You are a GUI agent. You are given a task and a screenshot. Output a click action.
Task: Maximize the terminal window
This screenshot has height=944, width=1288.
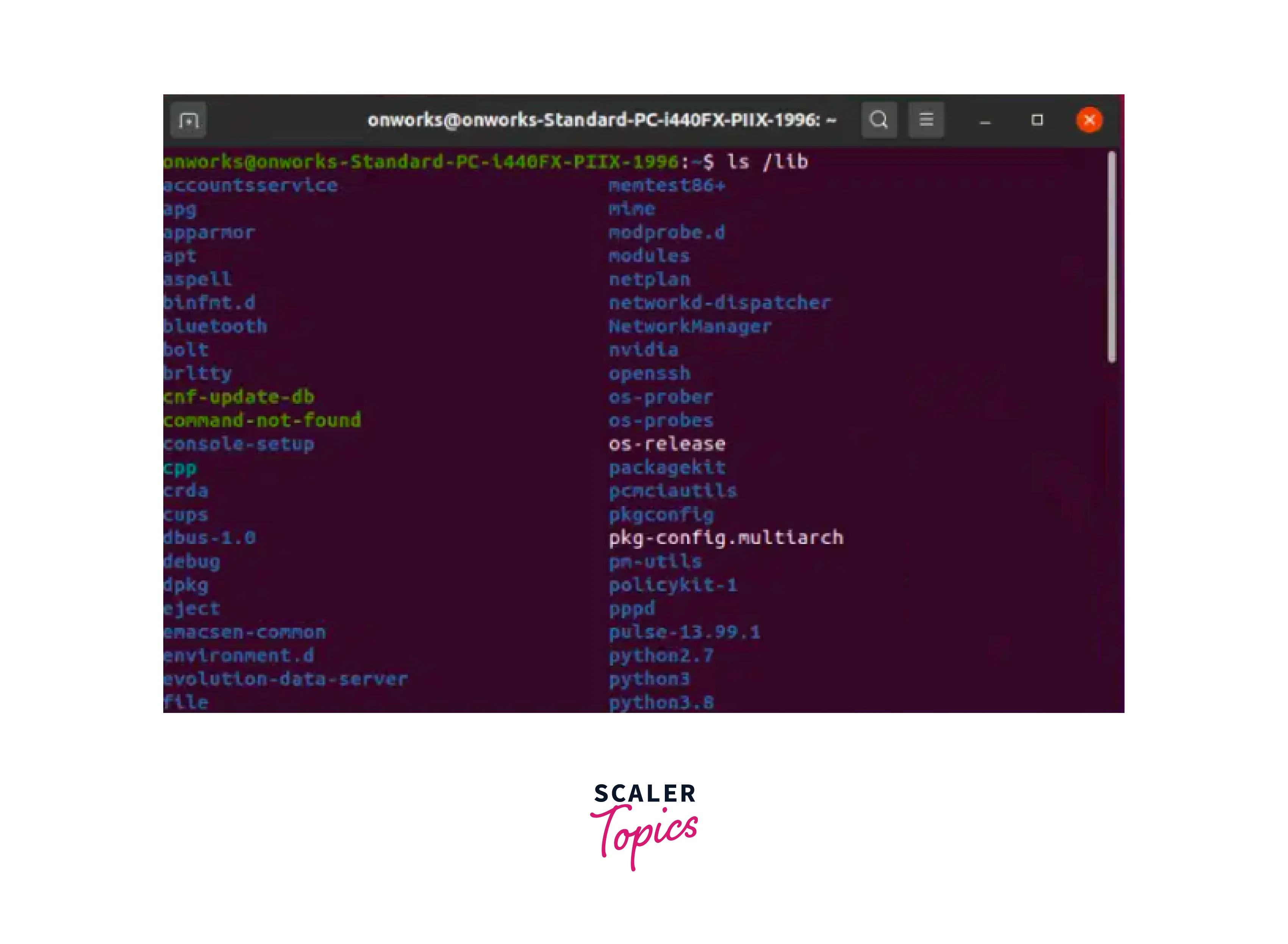[1037, 120]
